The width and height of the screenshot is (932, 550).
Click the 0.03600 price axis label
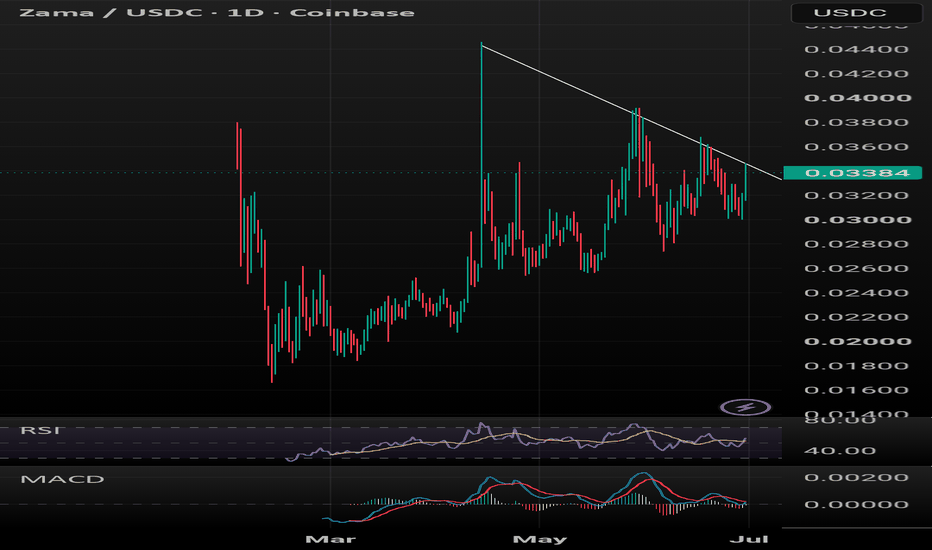click(857, 147)
